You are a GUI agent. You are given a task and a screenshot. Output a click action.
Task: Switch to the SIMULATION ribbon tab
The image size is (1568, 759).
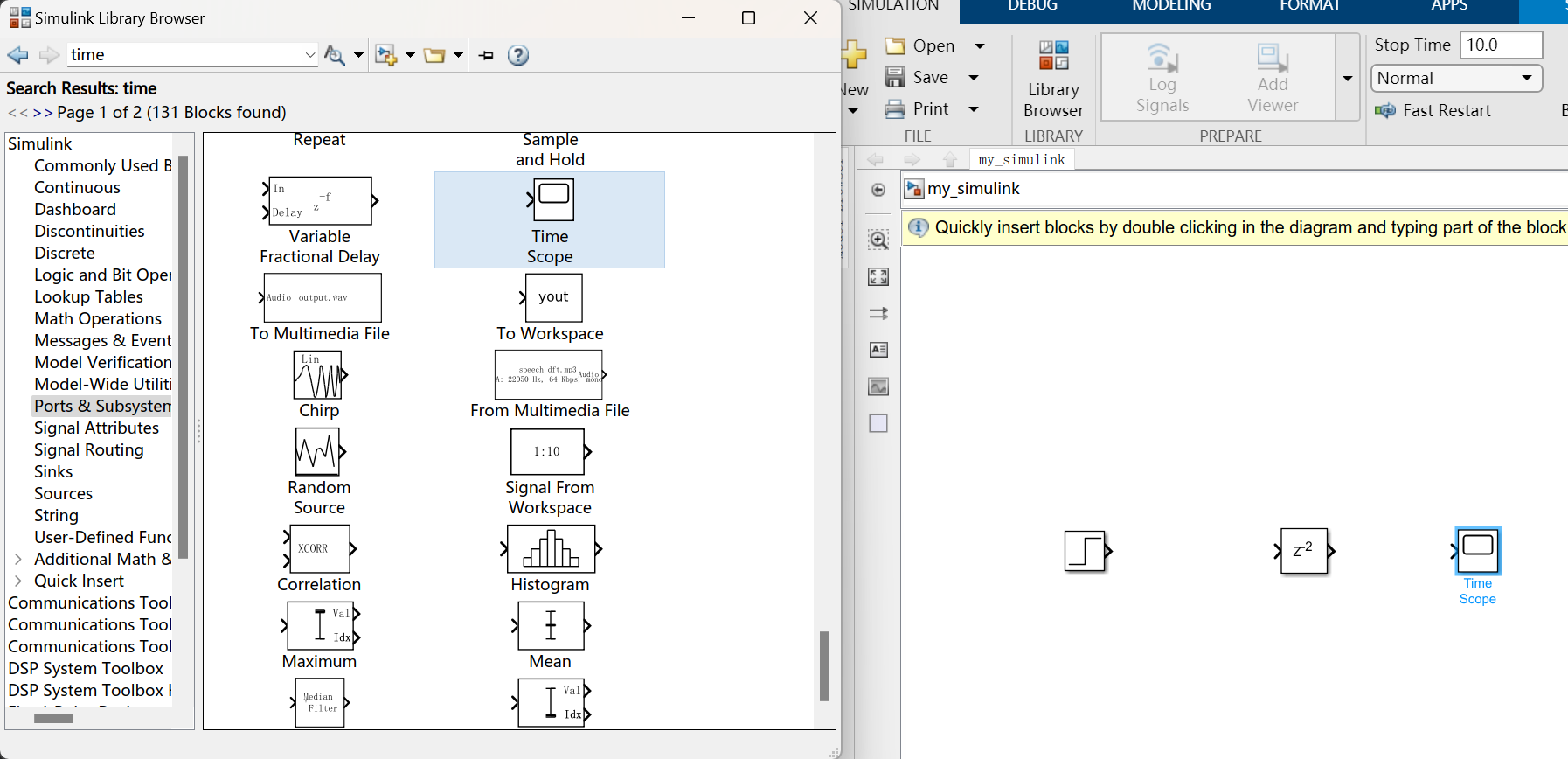pos(894,7)
